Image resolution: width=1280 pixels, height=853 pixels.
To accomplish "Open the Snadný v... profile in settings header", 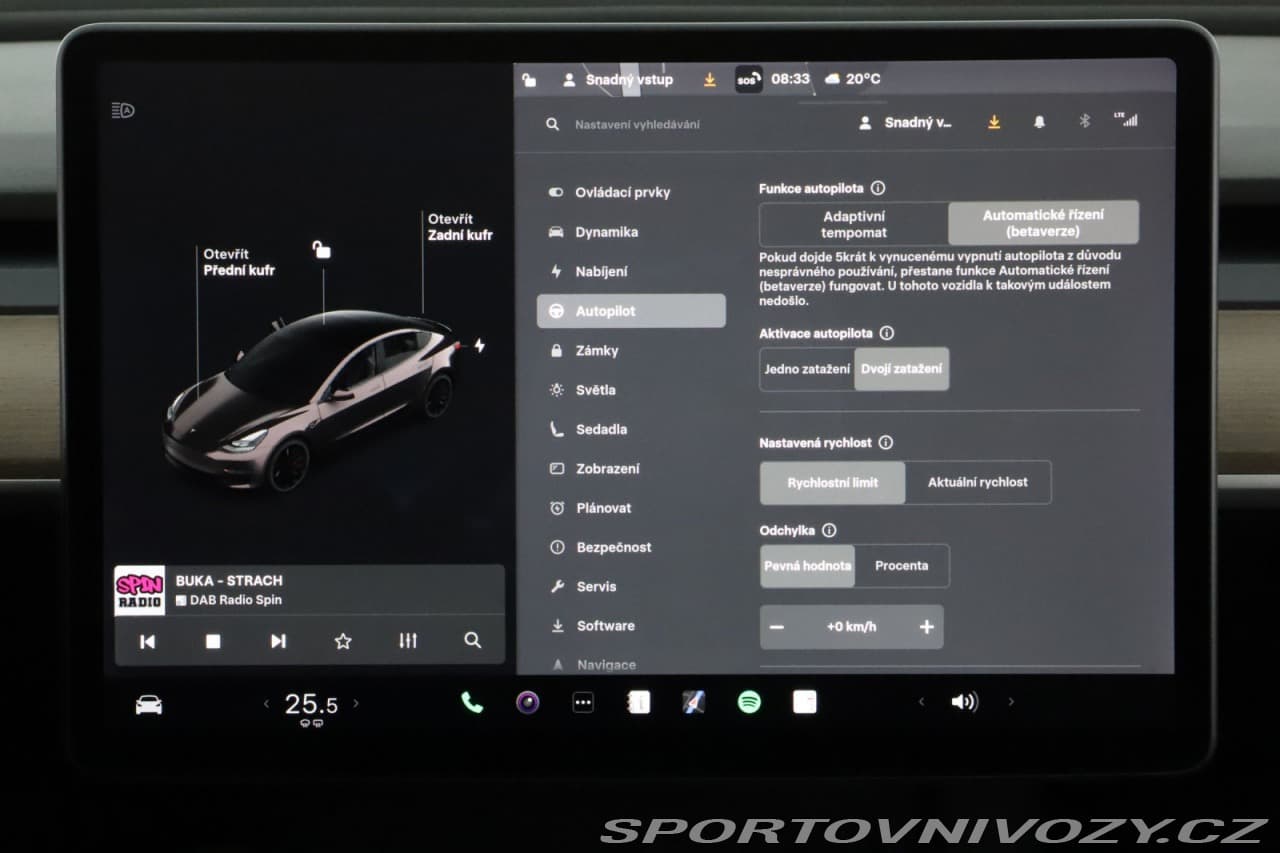I will click(x=906, y=123).
